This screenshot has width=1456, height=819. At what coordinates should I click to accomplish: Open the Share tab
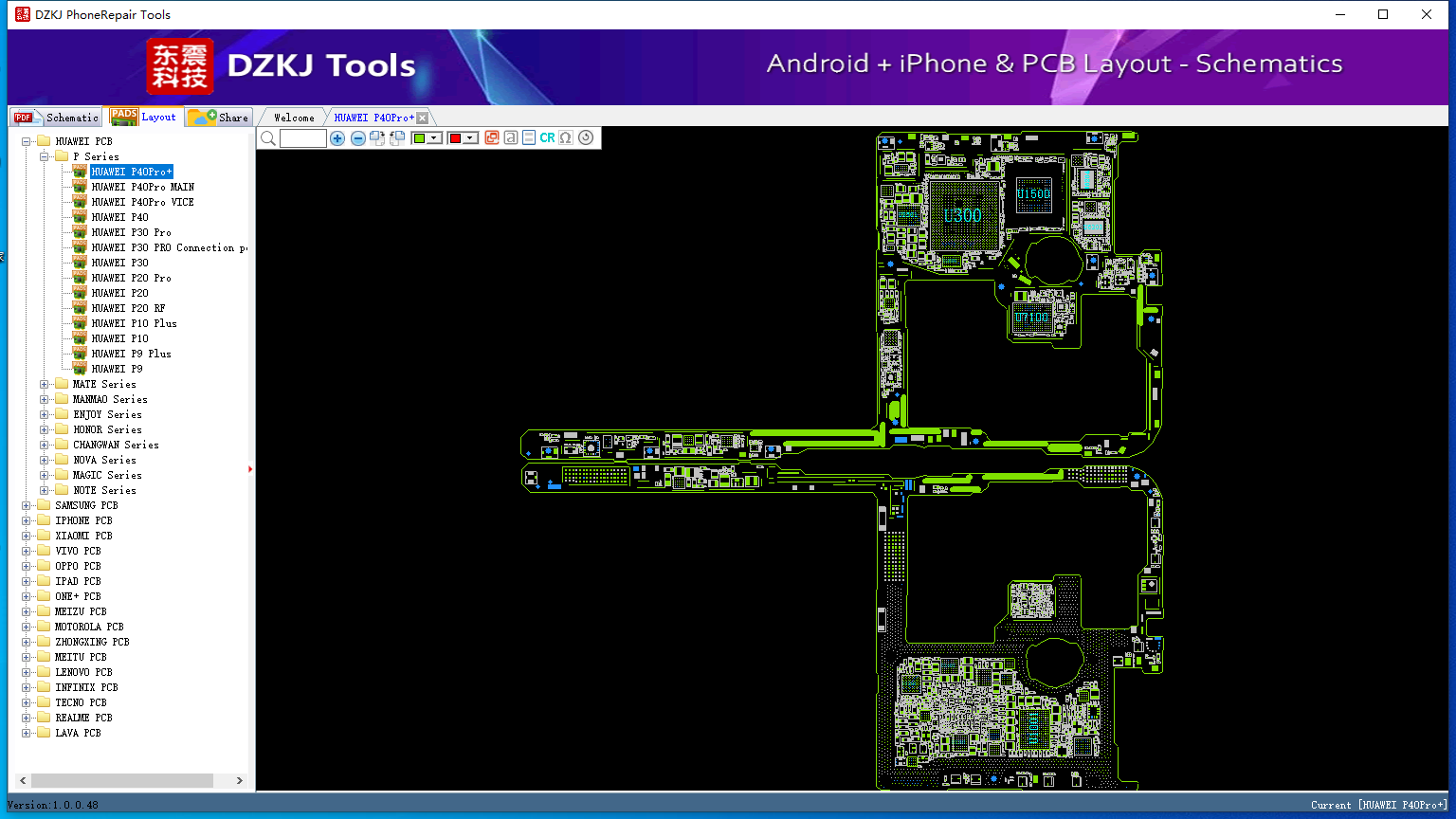[x=218, y=118]
